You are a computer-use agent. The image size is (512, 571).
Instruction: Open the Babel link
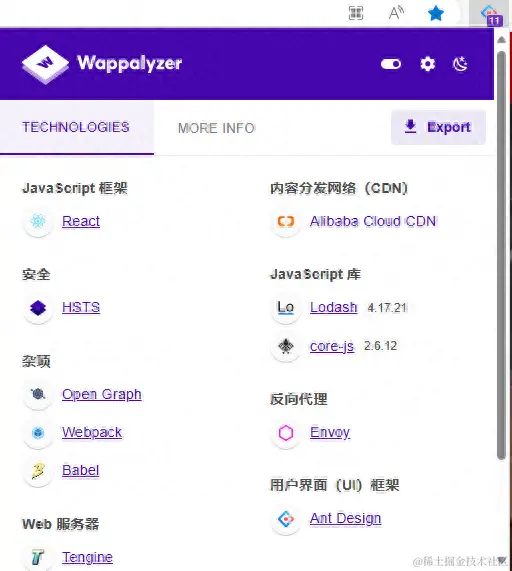click(x=80, y=470)
